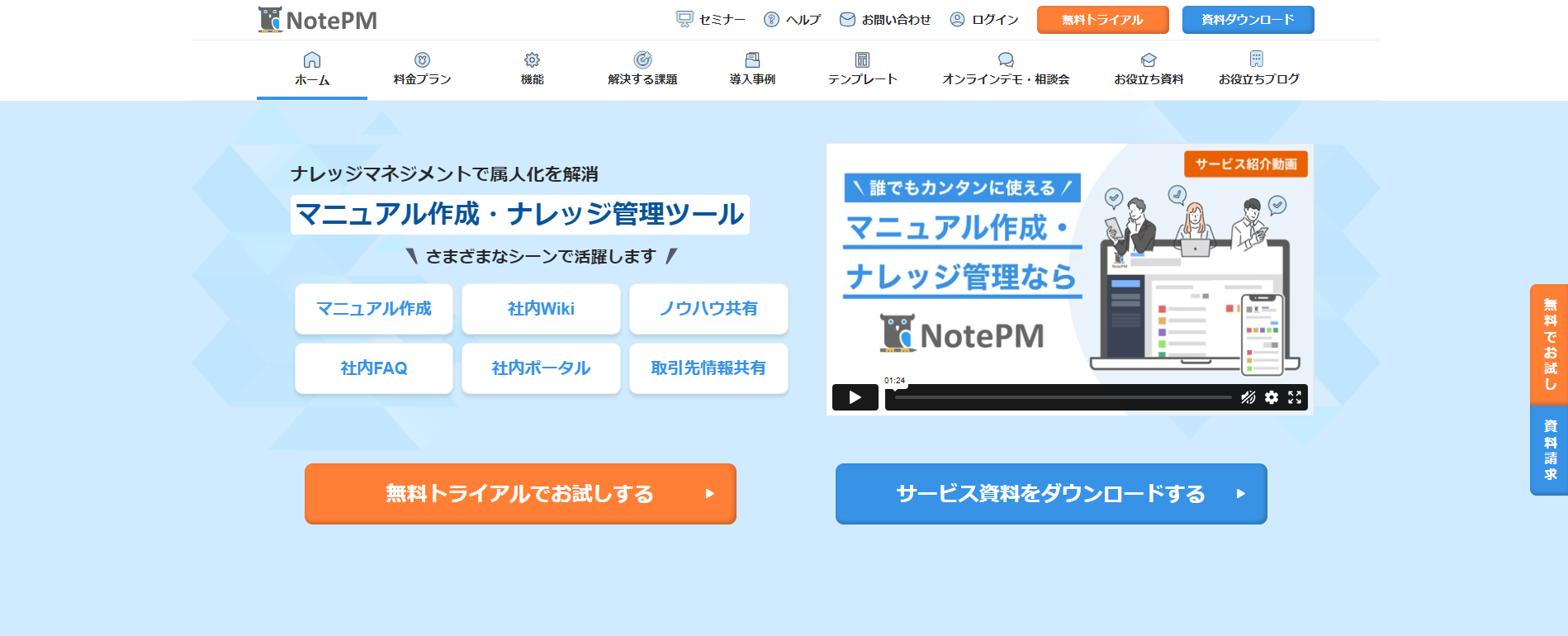Open the 解決する課題 menu item
The height and width of the screenshot is (636, 1568).
tap(642, 79)
